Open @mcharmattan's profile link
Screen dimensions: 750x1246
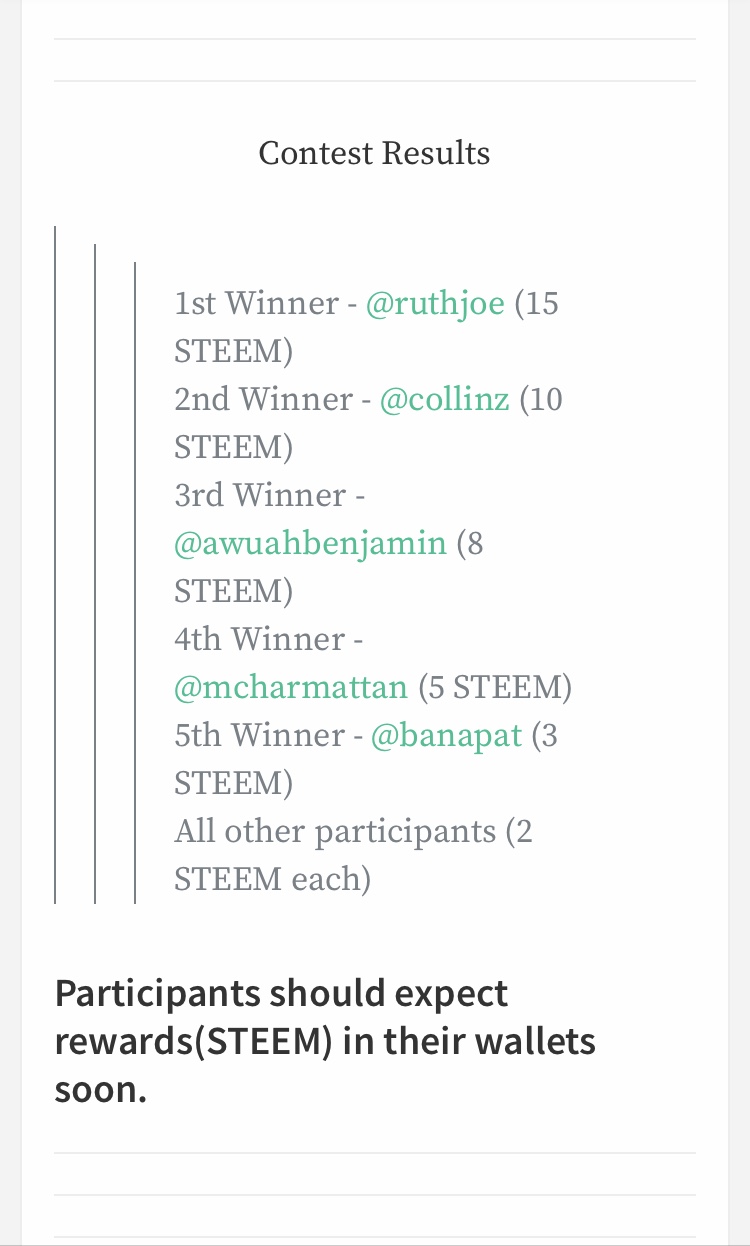click(291, 687)
